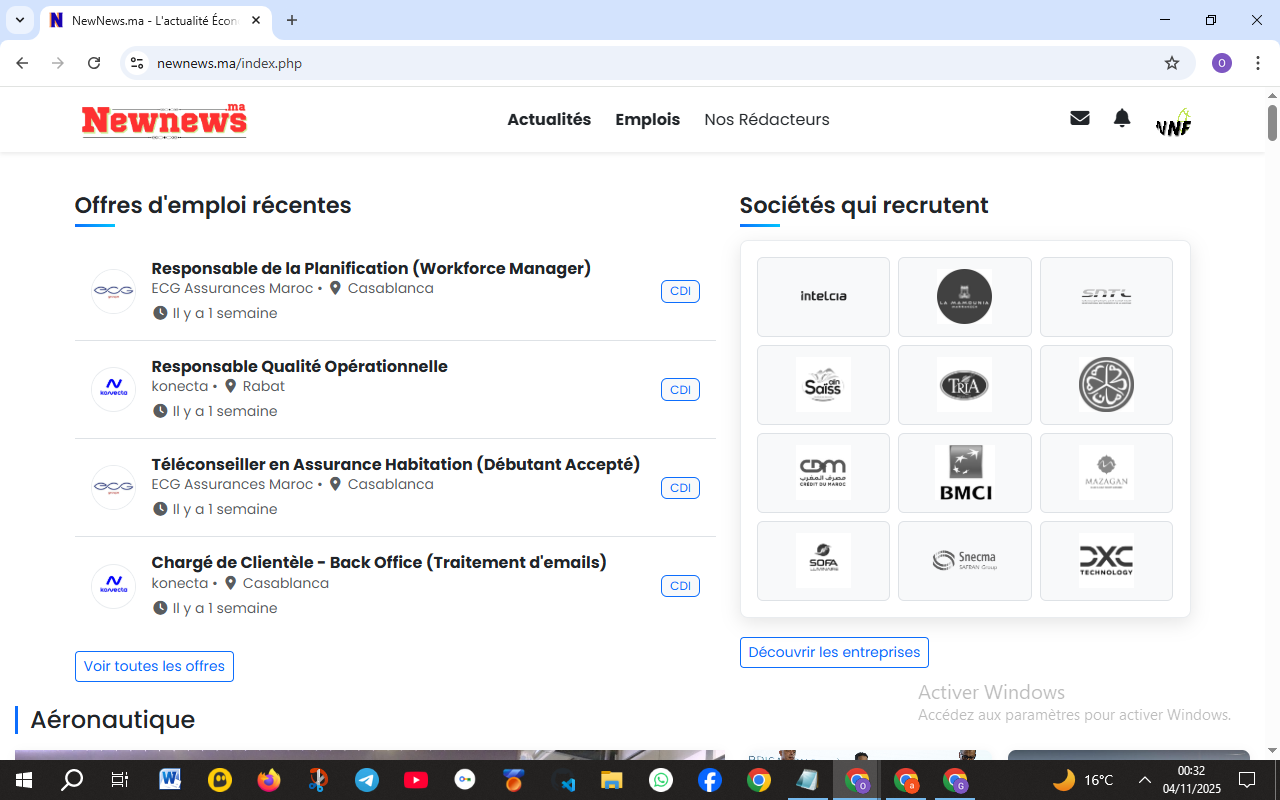Click konecta logo beside Responsable Qualité Opérationnelle

113,389
